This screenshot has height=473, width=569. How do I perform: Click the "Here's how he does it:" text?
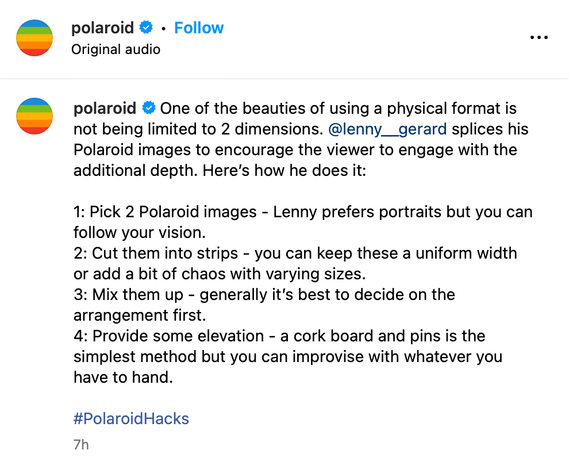coord(284,170)
